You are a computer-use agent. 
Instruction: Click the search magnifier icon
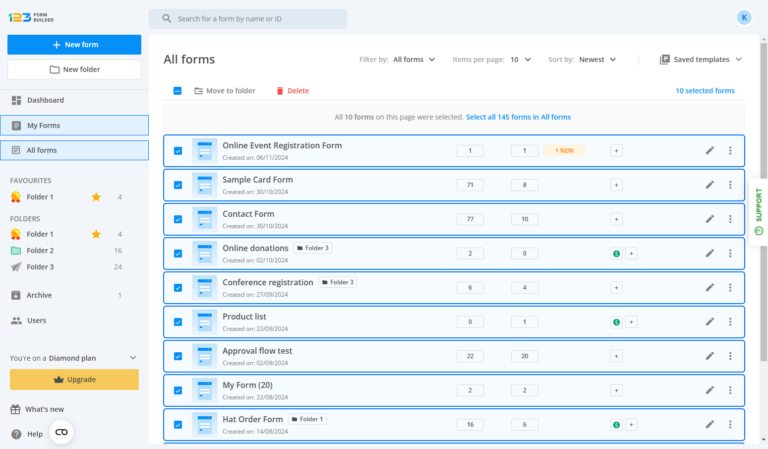pyautogui.click(x=167, y=19)
